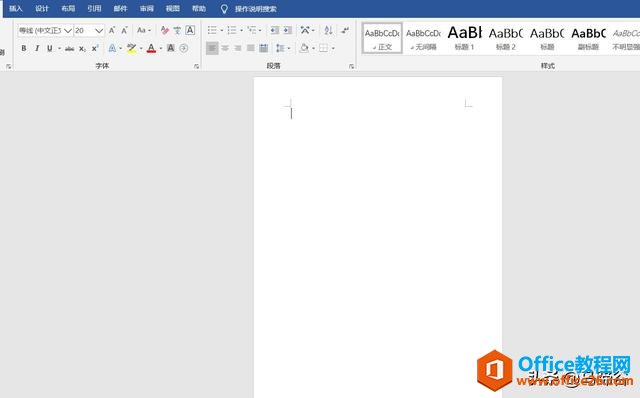640x398 pixels.
Task: Sort paragraph contents
Action: pos(328,30)
